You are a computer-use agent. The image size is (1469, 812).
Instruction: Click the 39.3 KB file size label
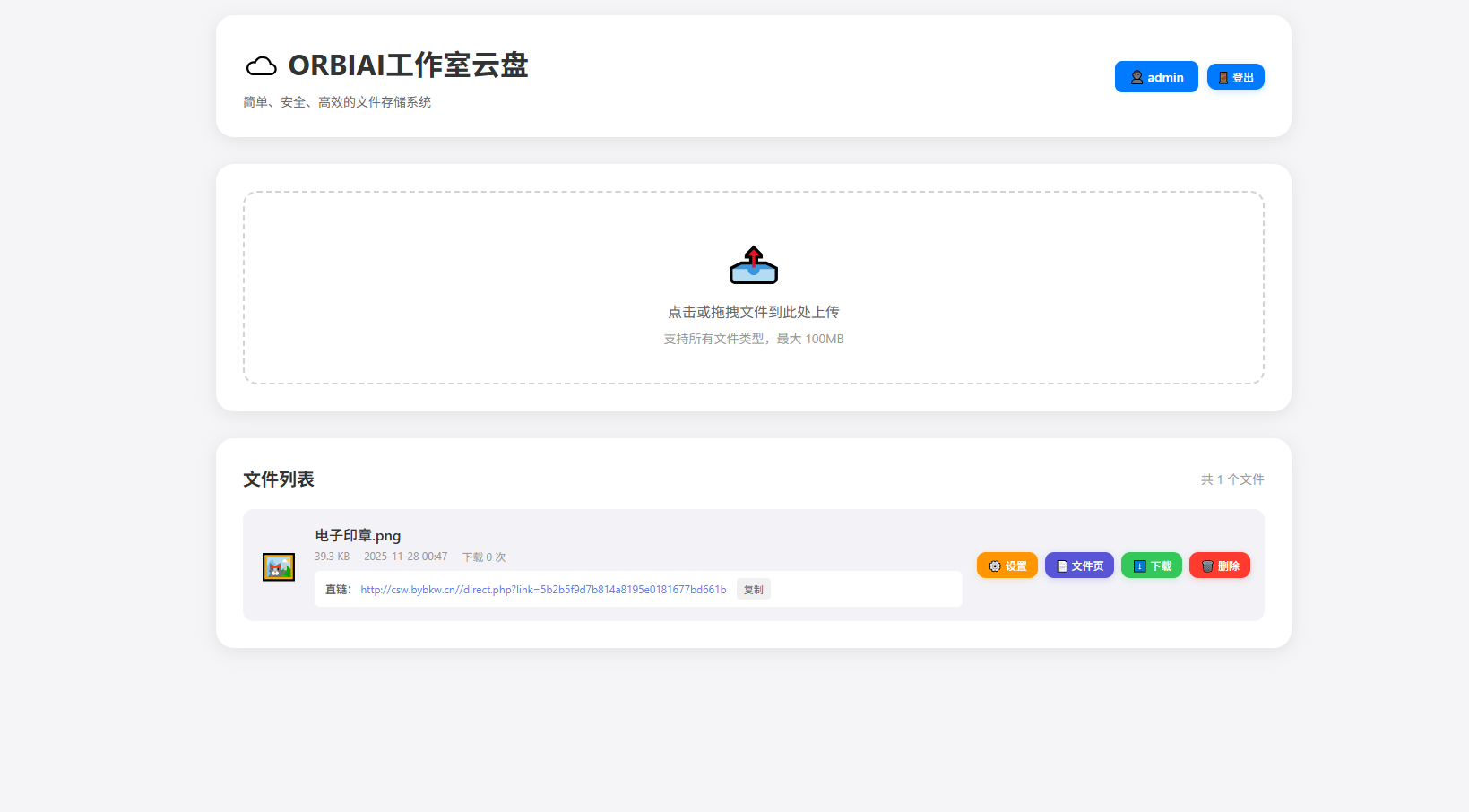[332, 557]
